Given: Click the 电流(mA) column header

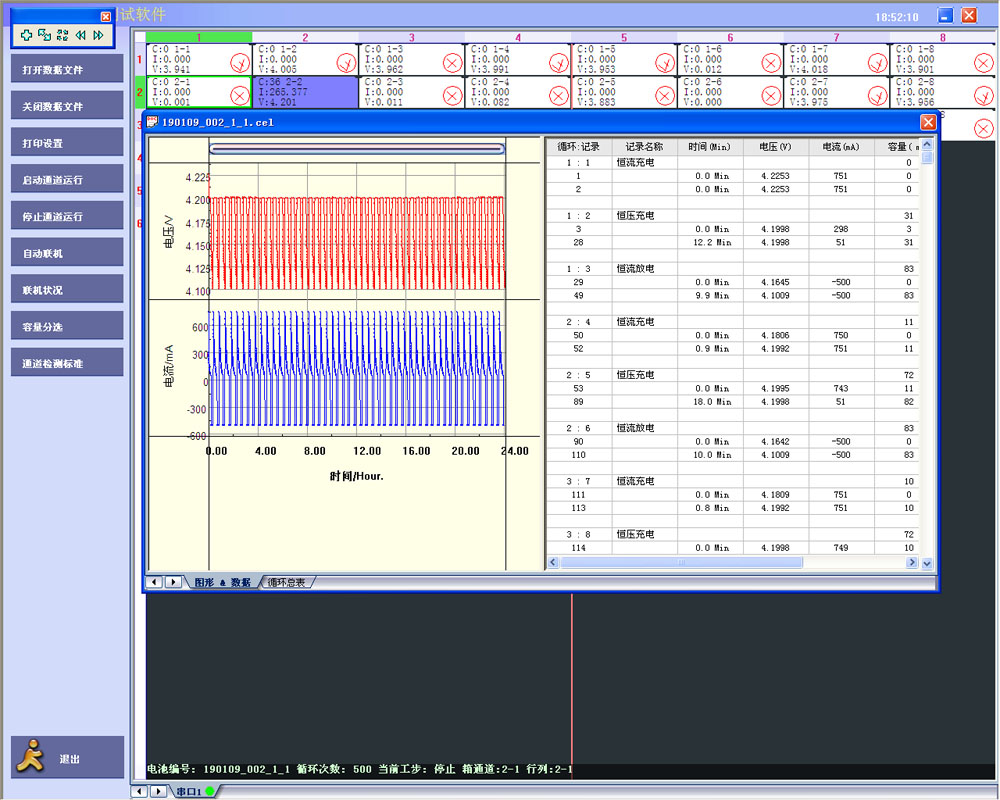Looking at the screenshot, I should [841, 147].
